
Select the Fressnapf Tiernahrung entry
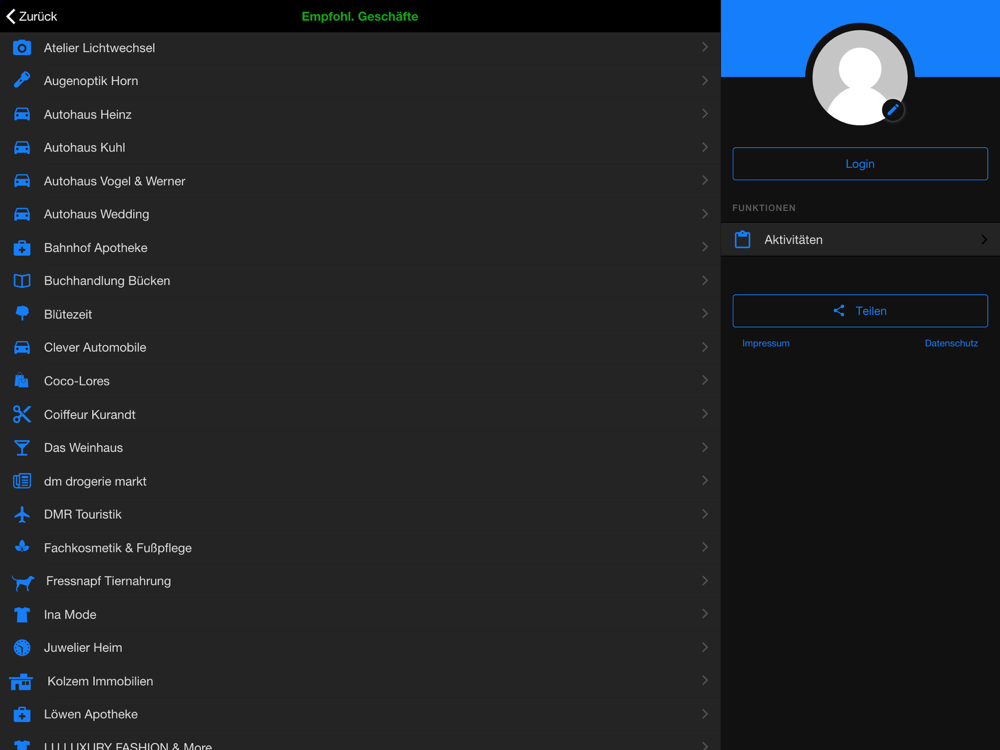(x=360, y=581)
